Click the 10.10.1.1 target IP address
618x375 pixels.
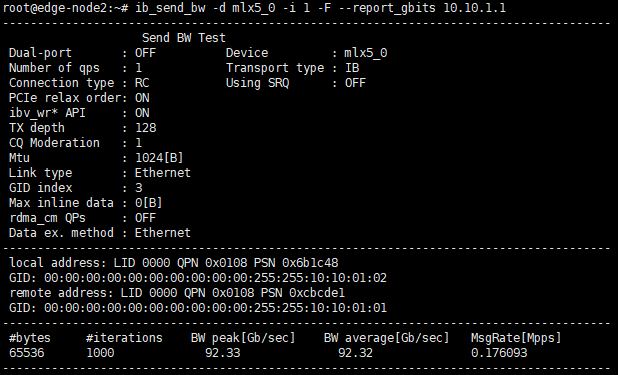[475, 8]
